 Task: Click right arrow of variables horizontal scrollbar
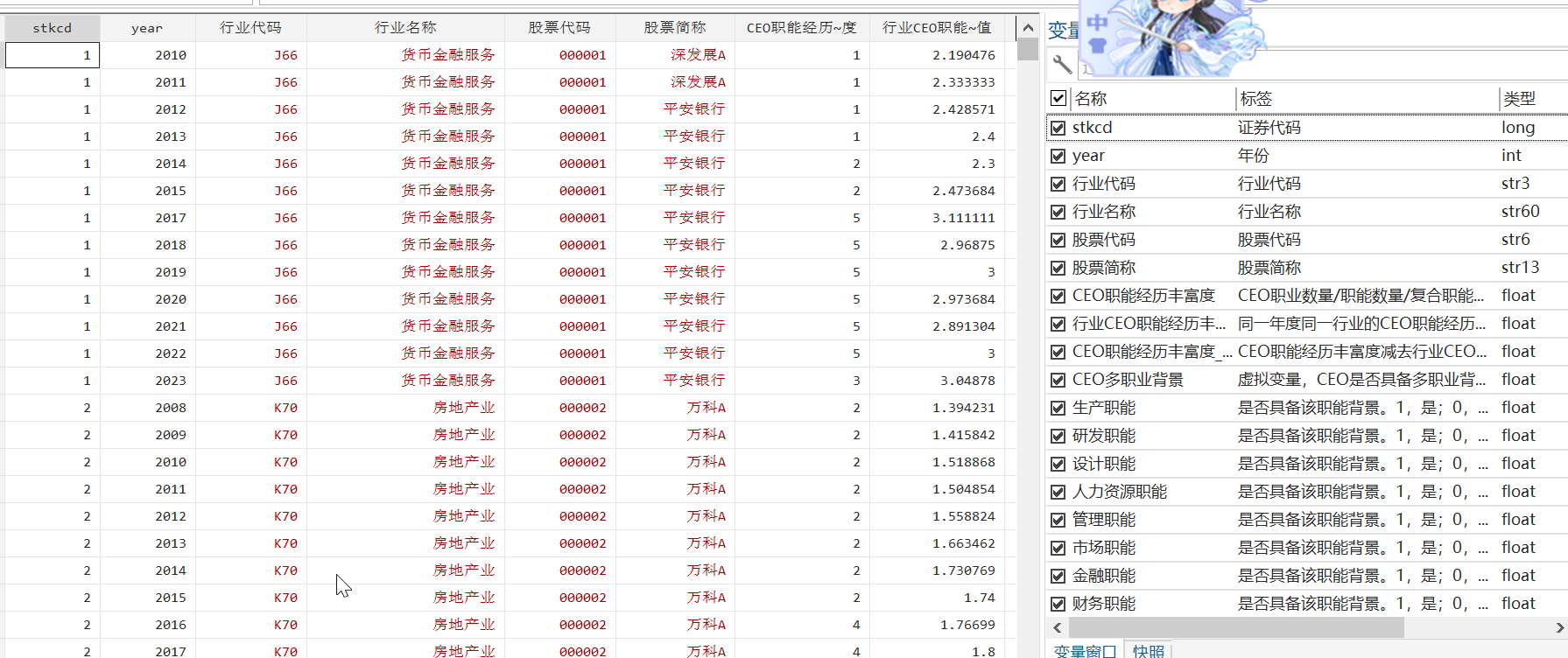coord(1559,627)
